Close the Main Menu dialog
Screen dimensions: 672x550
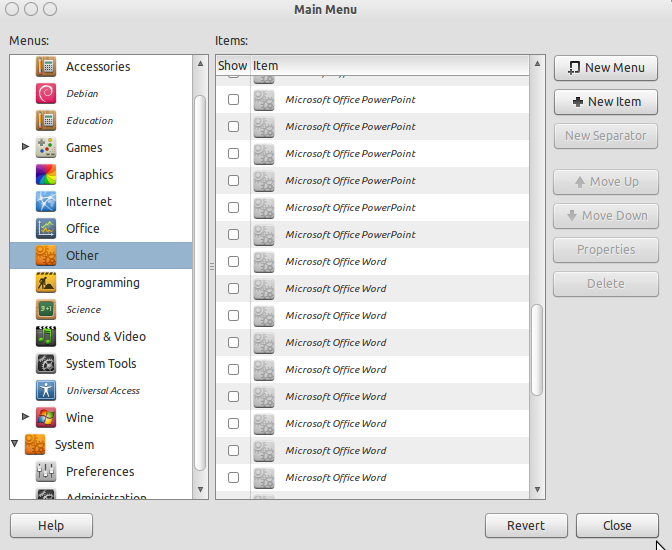coord(617,526)
